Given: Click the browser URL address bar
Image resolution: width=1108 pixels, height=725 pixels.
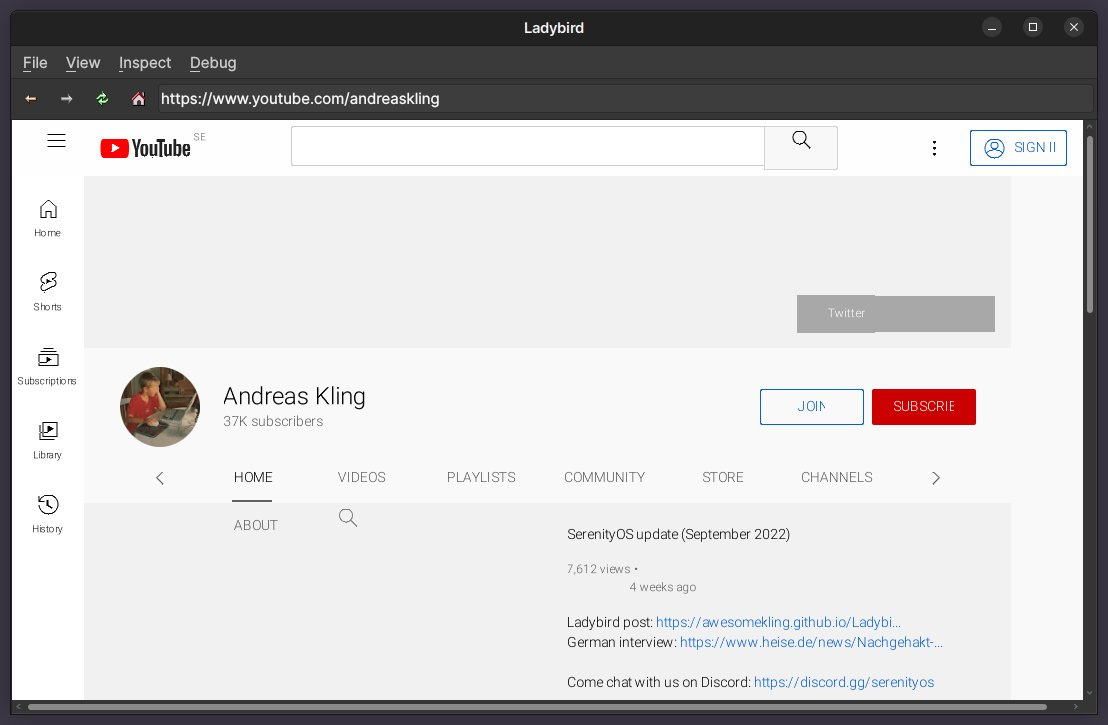Looking at the screenshot, I should [x=625, y=99].
